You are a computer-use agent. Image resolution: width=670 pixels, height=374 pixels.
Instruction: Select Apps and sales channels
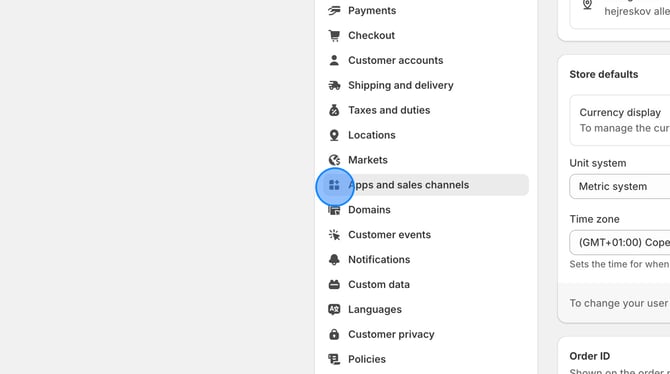426,185
